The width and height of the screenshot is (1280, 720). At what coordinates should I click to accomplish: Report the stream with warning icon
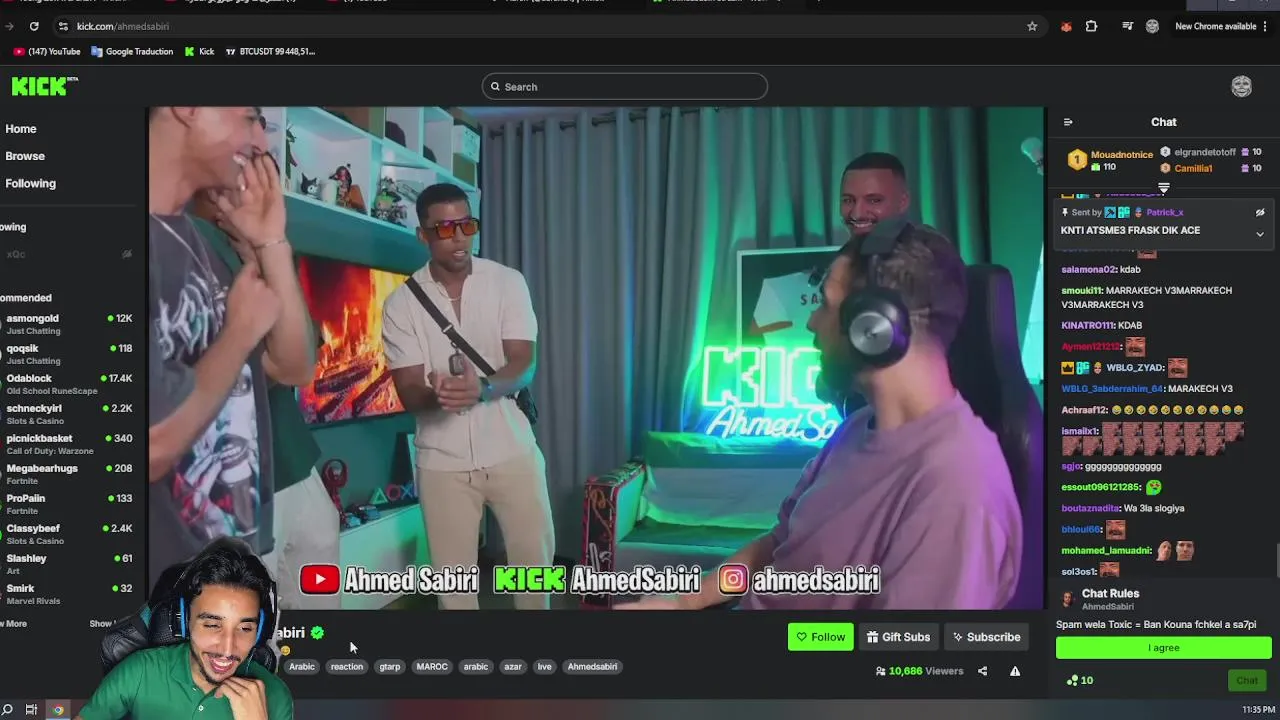click(1015, 671)
